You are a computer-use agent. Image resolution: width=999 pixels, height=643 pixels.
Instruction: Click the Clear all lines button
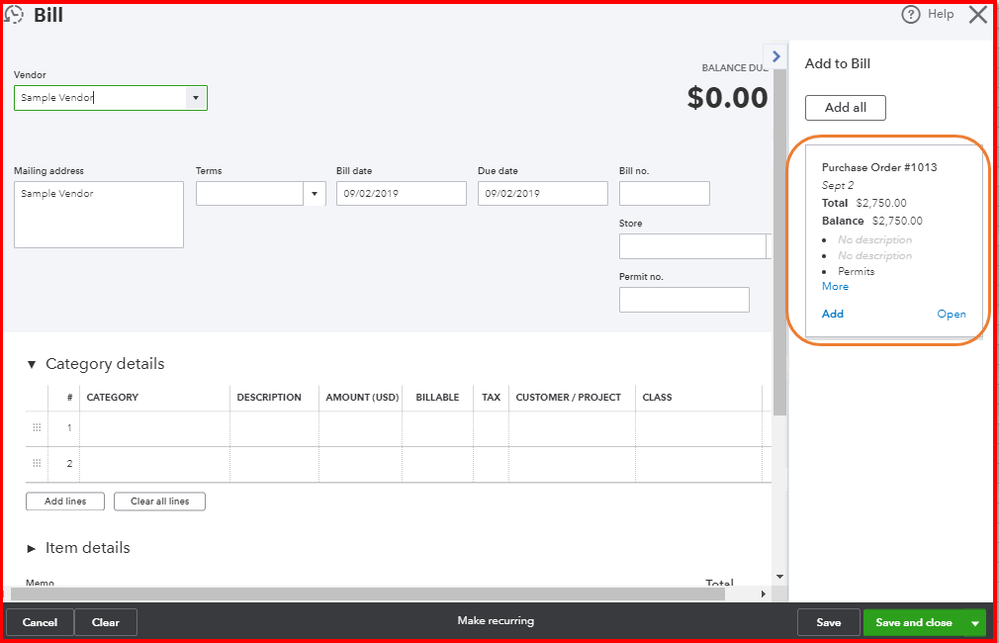pyautogui.click(x=160, y=502)
